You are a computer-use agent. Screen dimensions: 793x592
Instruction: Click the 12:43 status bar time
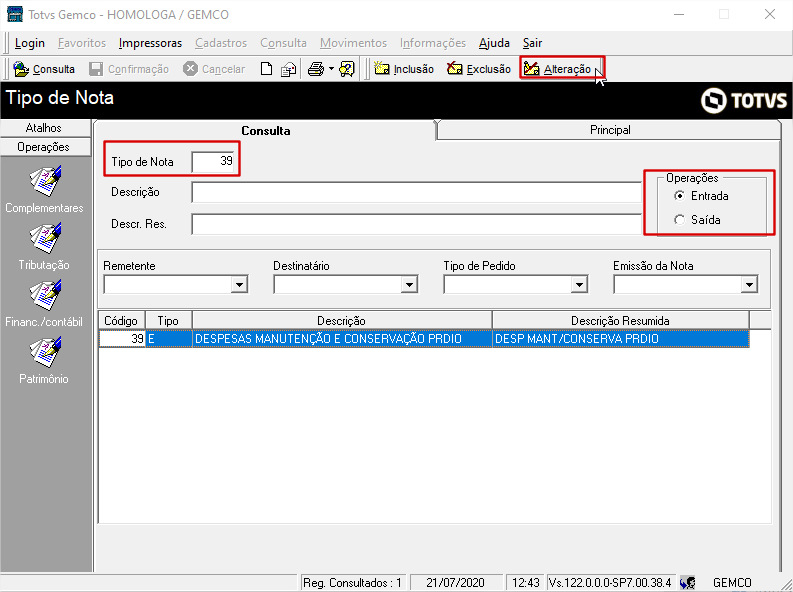pyautogui.click(x=525, y=583)
